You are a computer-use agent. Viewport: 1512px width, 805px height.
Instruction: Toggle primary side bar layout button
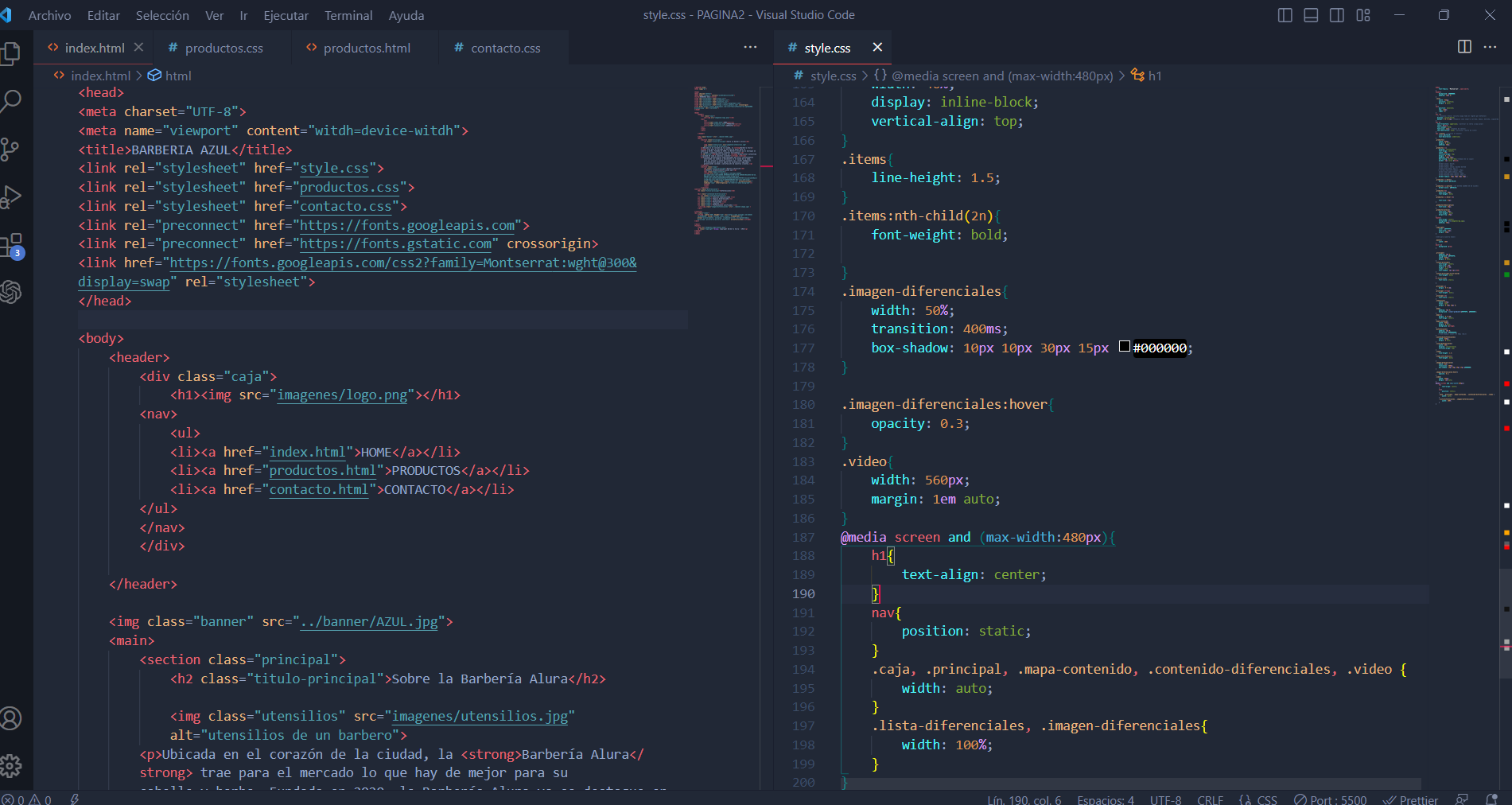coord(1285,15)
